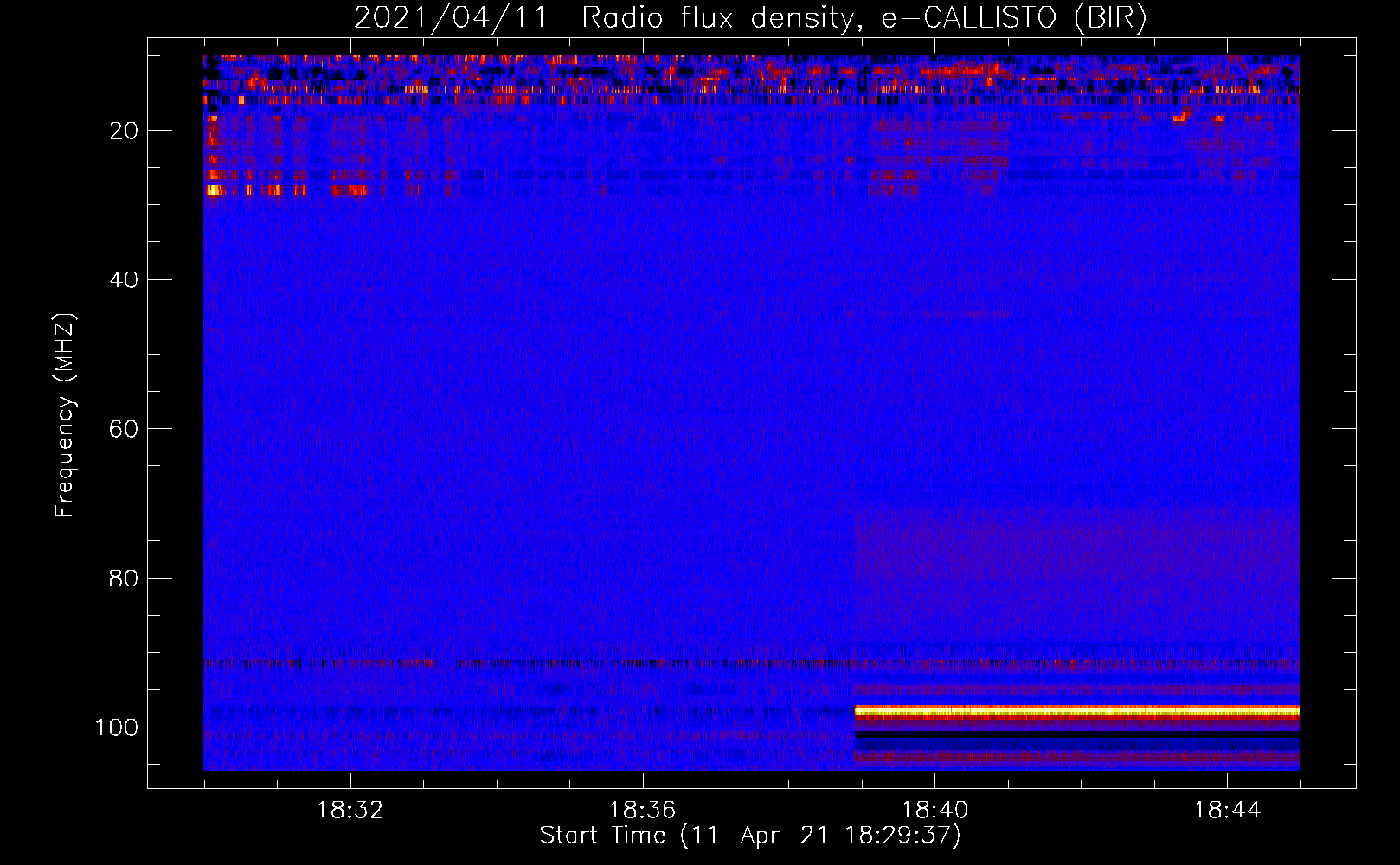The height and width of the screenshot is (865, 1400).
Task: Click the bright yellow emission band near 98 MHz
Action: [x=1076, y=711]
